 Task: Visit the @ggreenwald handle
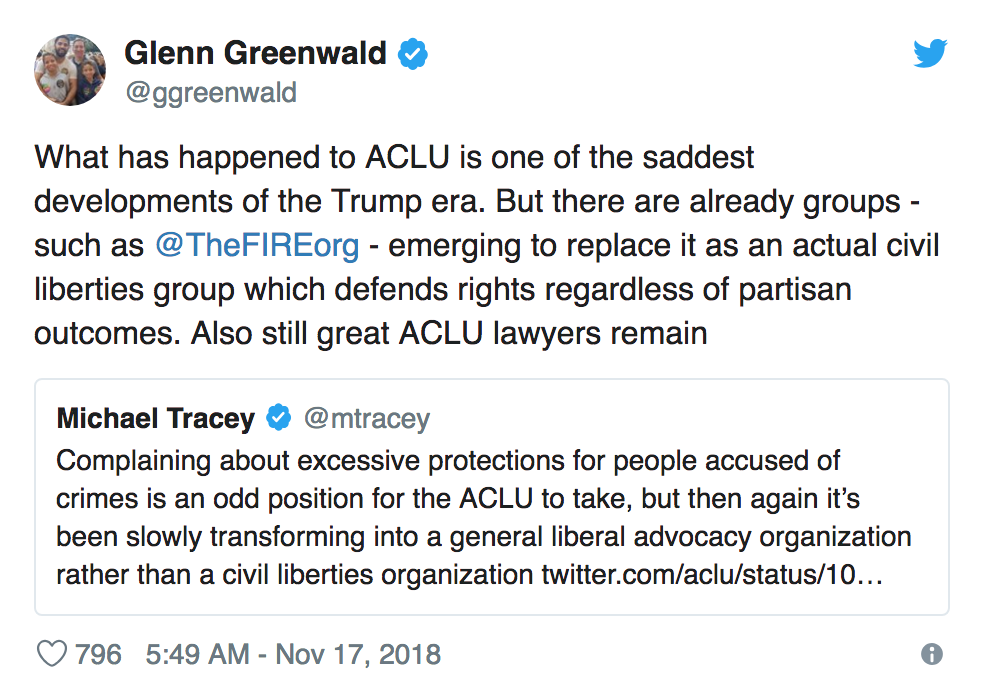pos(211,92)
